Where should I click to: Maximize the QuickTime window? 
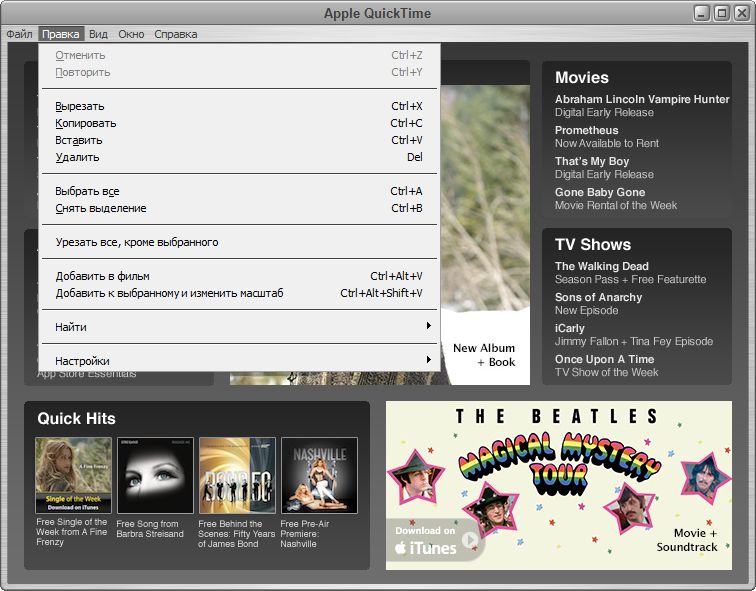(721, 13)
